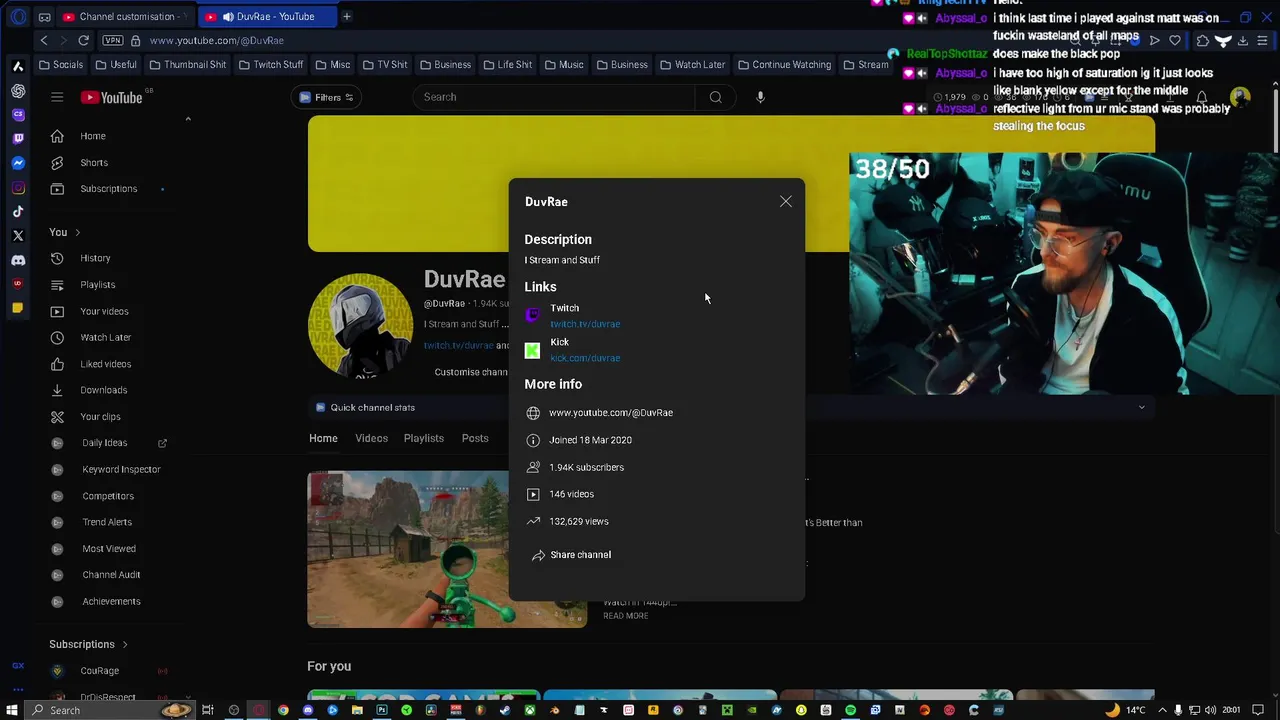
Task: Open X (Twitter) in Opera sidebar
Action: click(18, 236)
